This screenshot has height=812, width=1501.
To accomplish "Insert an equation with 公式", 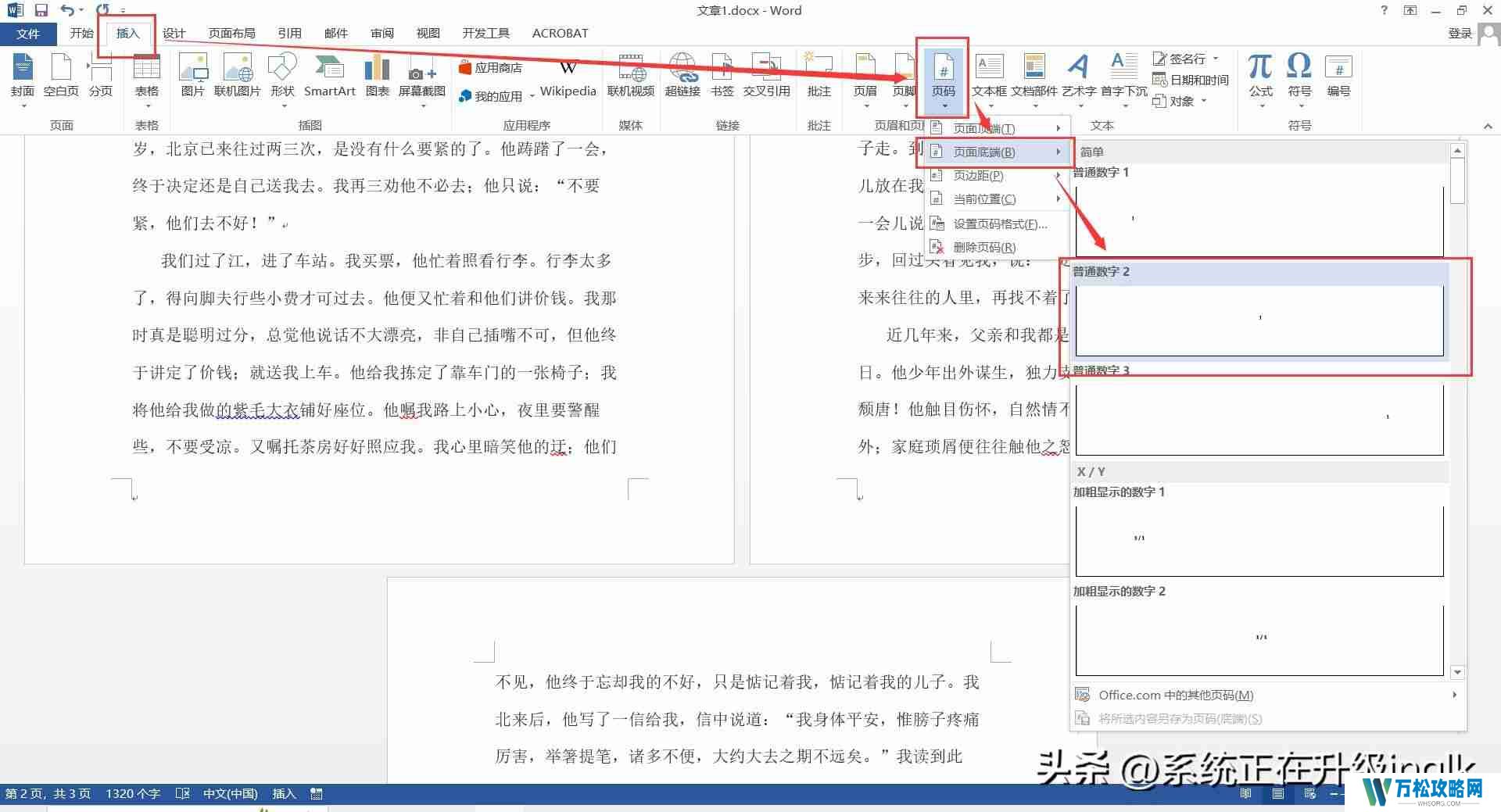I will coord(1259,74).
